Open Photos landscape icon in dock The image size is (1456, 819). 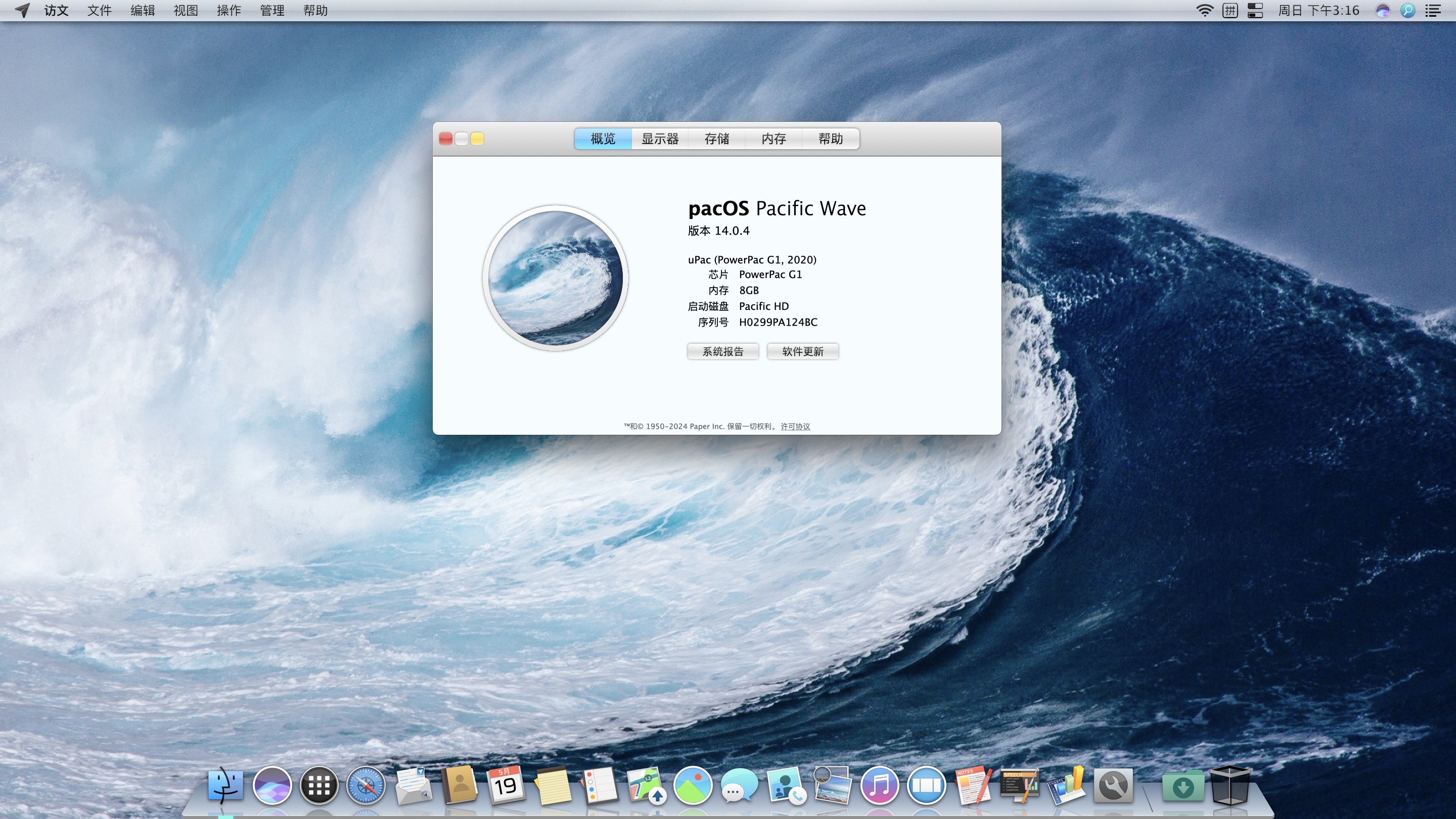click(693, 785)
